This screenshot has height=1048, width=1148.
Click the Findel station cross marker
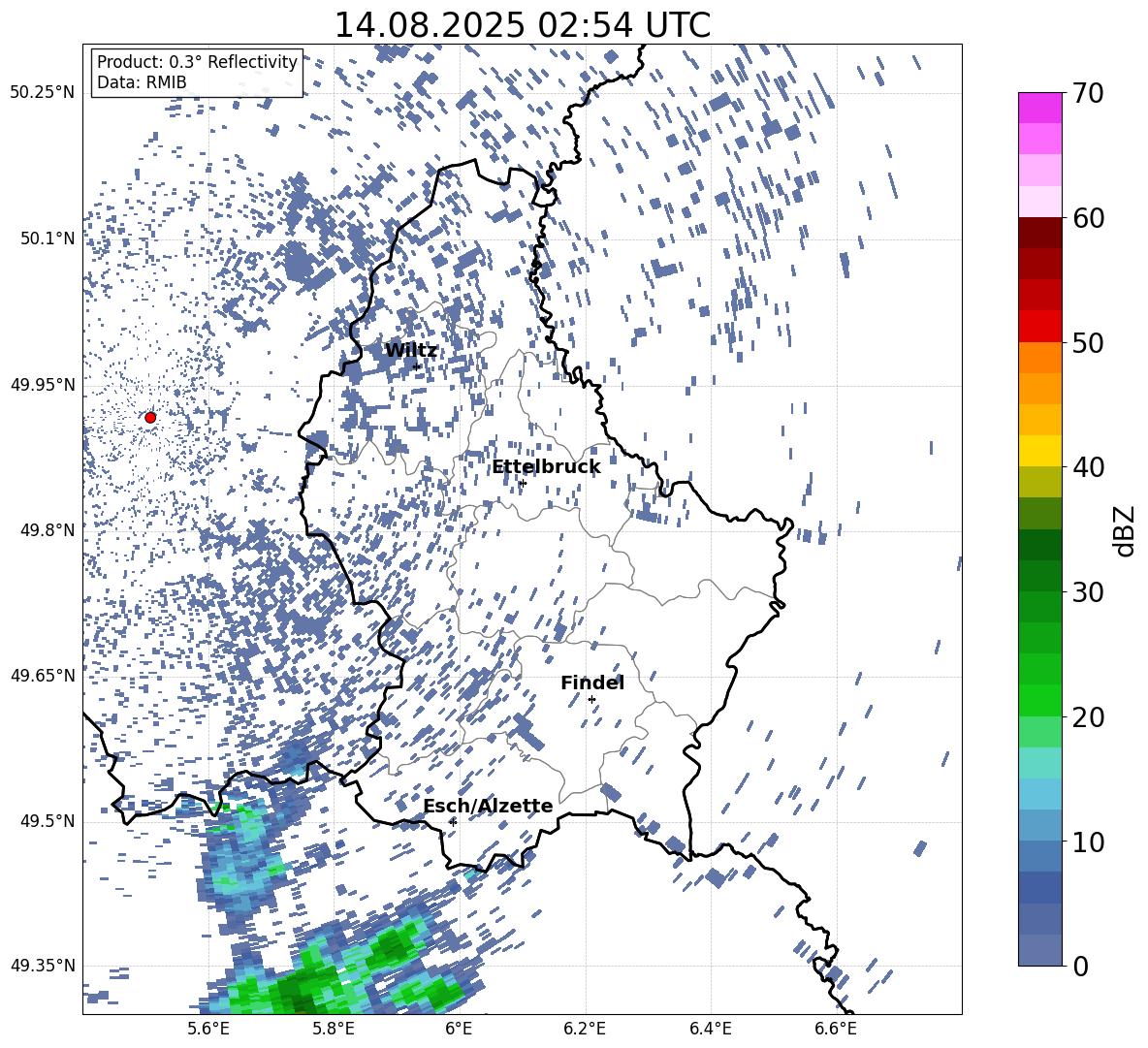click(591, 700)
